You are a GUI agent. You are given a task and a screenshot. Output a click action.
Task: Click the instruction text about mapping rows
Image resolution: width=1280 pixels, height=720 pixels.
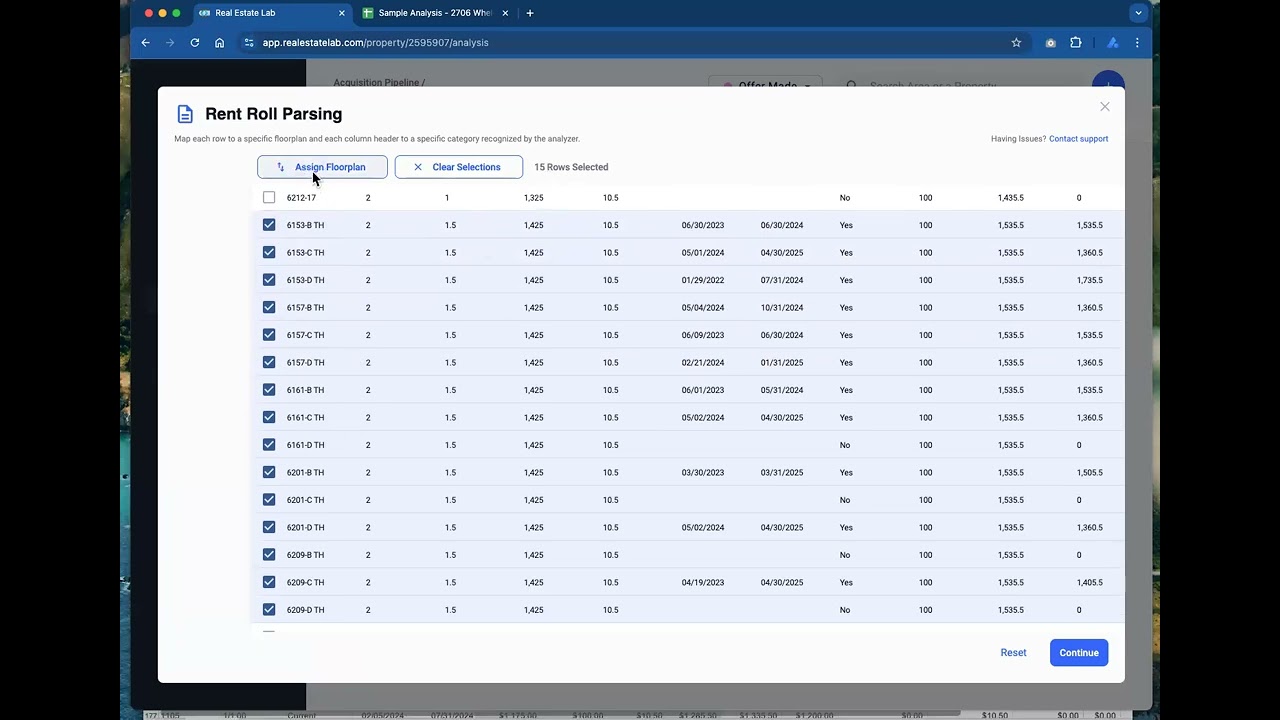pos(377,139)
